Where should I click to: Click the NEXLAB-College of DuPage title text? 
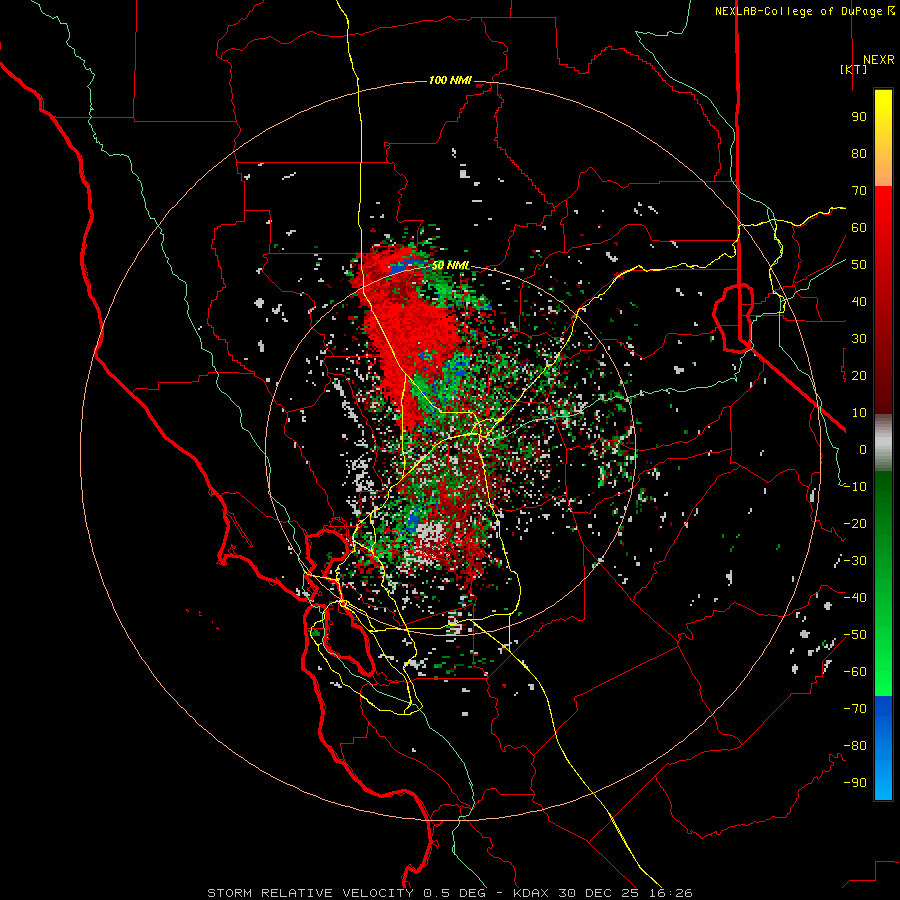tap(804, 11)
